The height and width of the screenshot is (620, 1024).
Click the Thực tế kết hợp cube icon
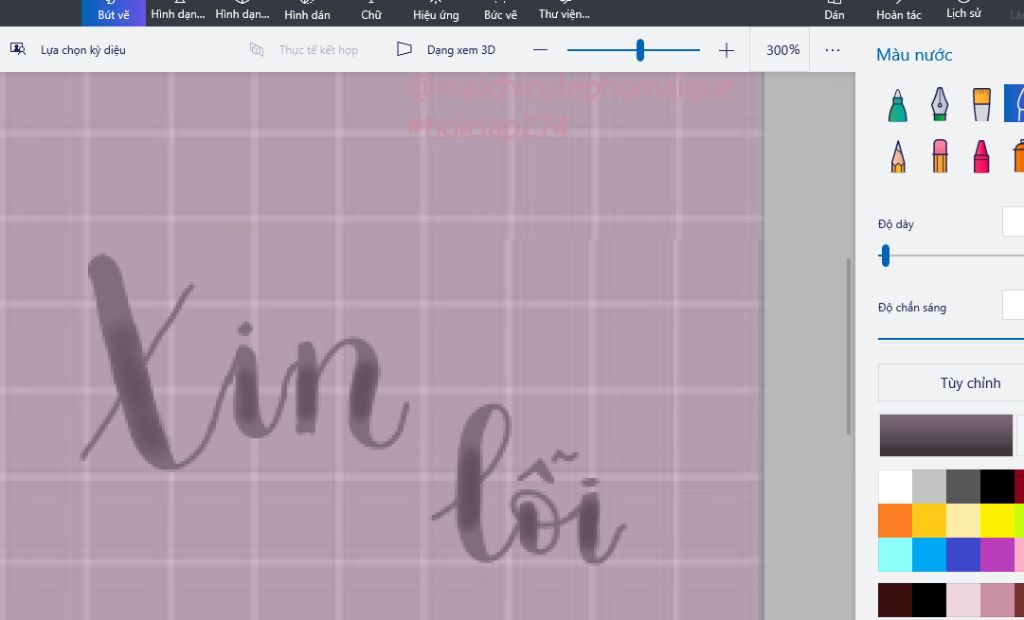tap(257, 49)
